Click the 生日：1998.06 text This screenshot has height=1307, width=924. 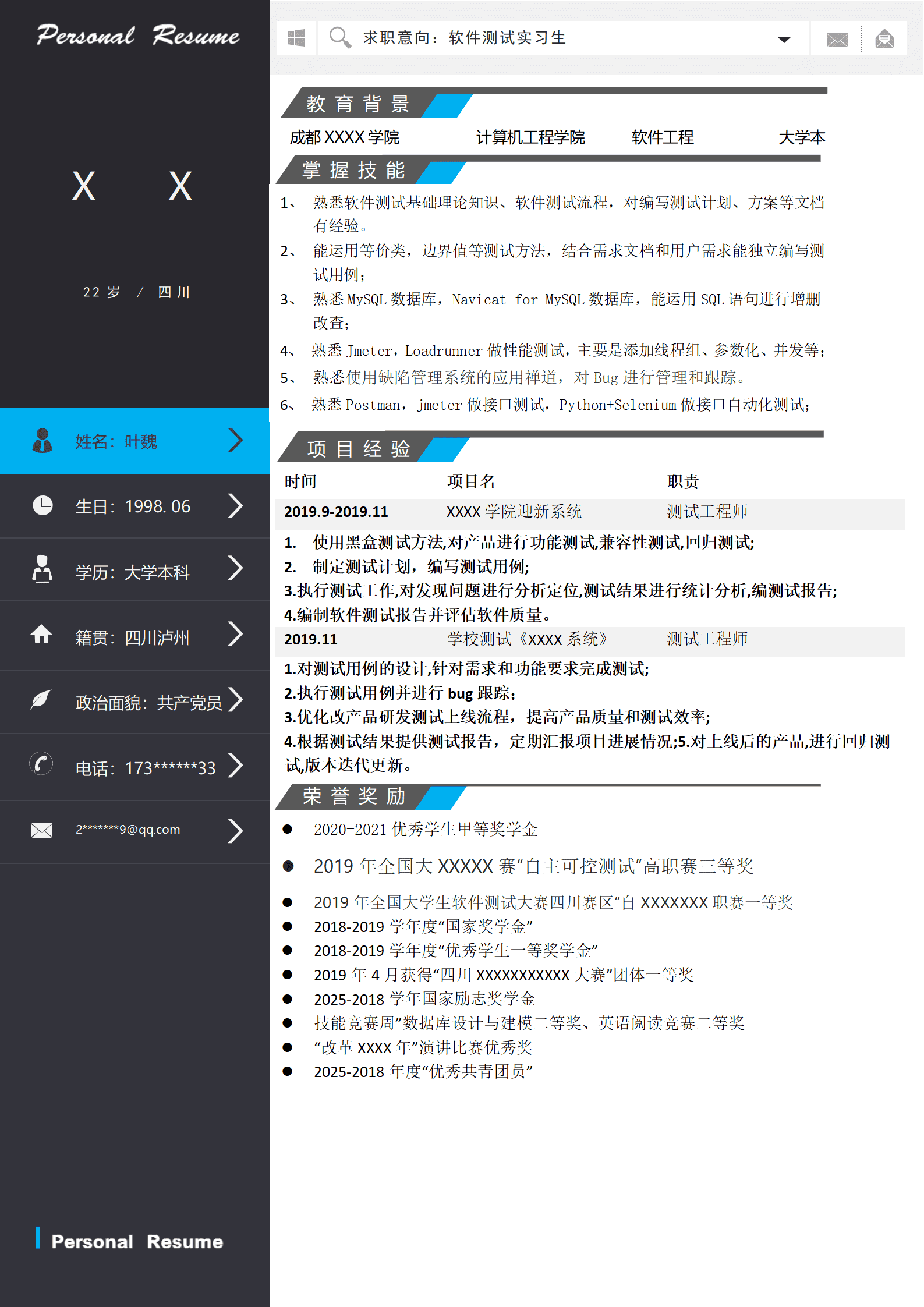pos(133,506)
